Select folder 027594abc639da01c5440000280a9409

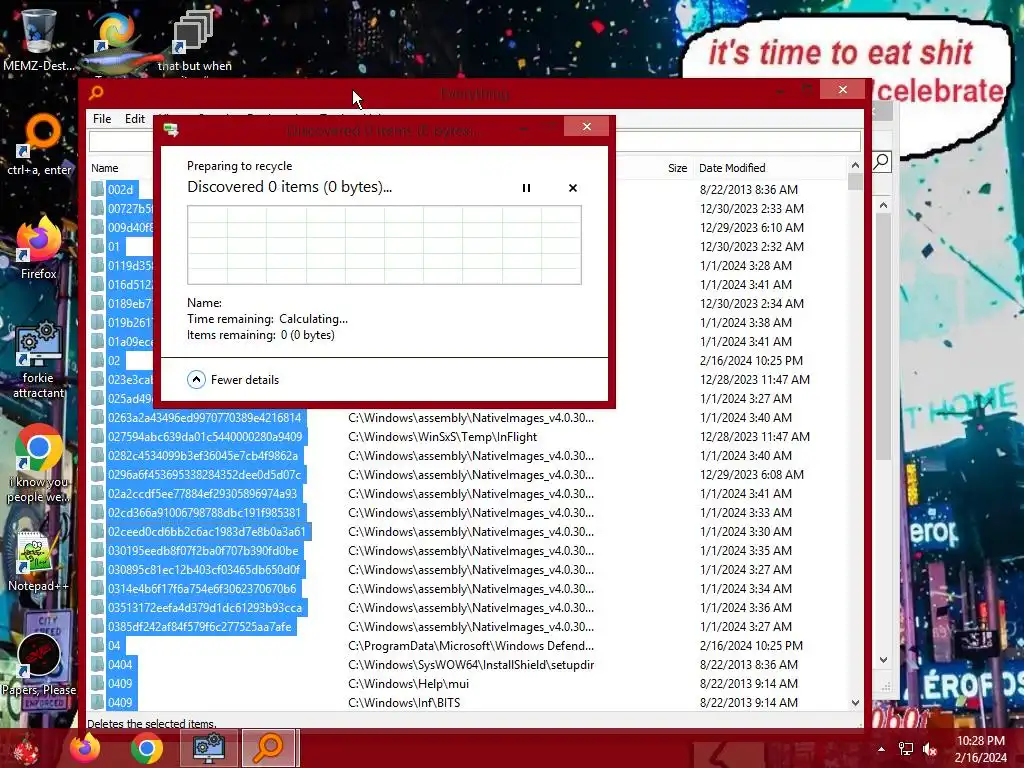coord(205,436)
